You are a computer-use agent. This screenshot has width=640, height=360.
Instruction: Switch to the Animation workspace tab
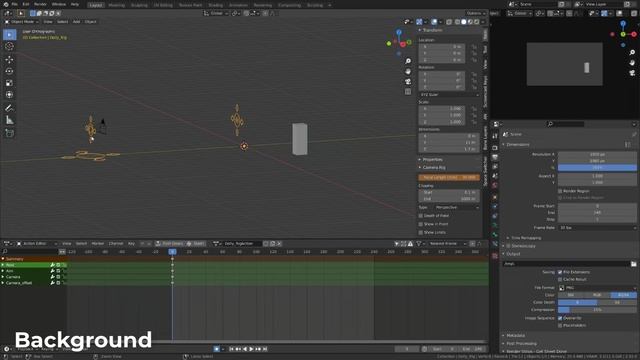(x=238, y=5)
